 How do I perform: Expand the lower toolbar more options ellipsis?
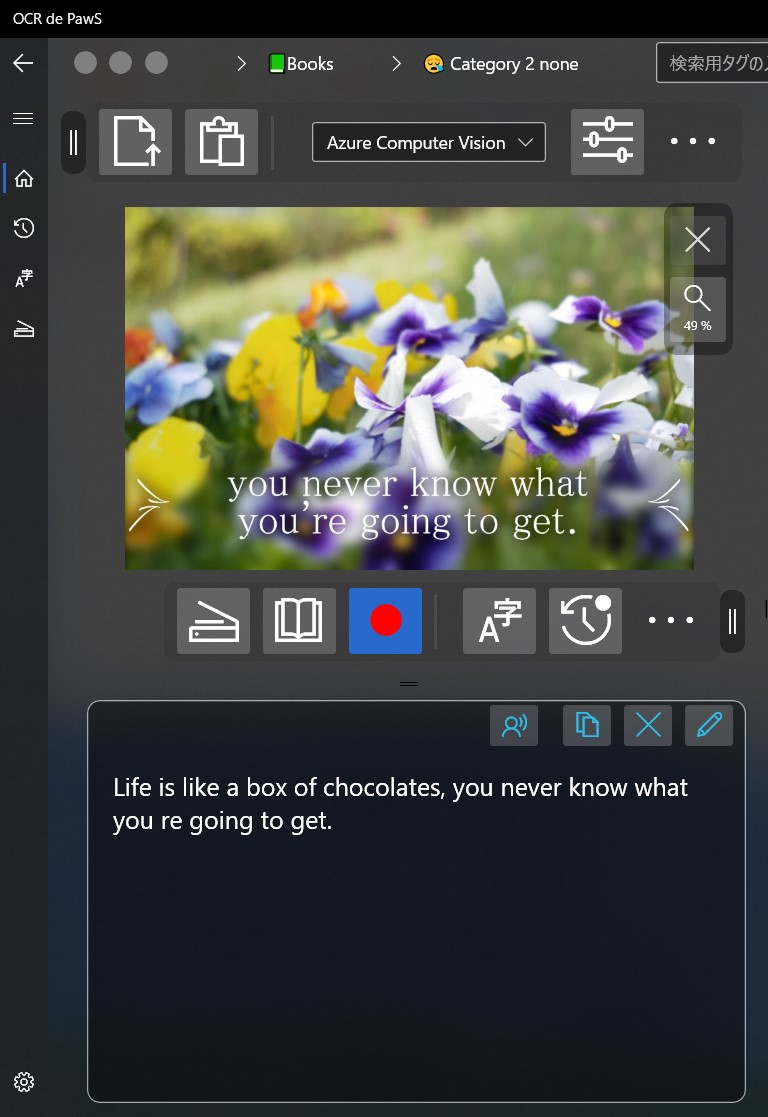[x=671, y=621]
